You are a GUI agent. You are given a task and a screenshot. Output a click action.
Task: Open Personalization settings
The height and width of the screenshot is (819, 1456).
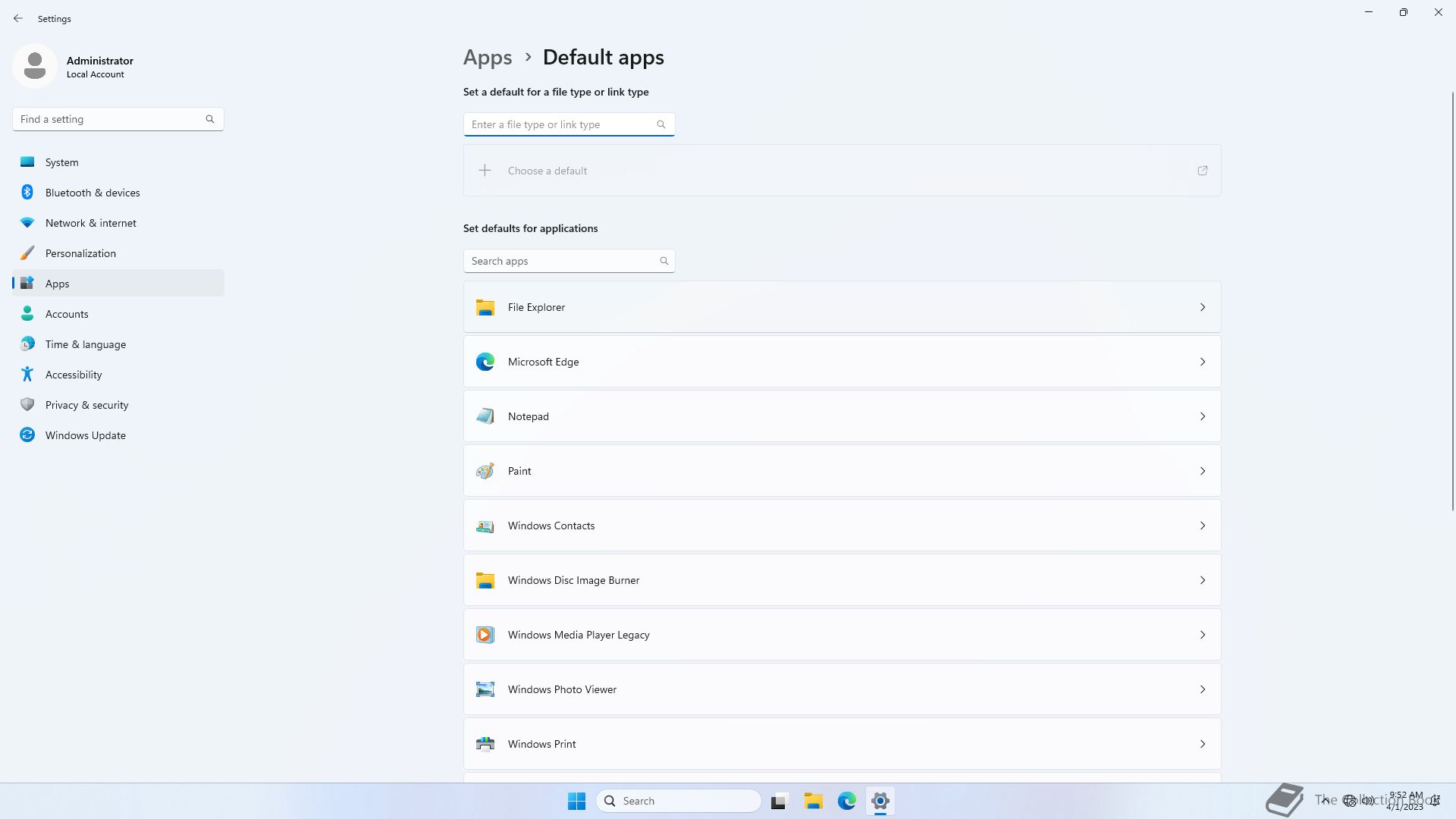[118, 253]
